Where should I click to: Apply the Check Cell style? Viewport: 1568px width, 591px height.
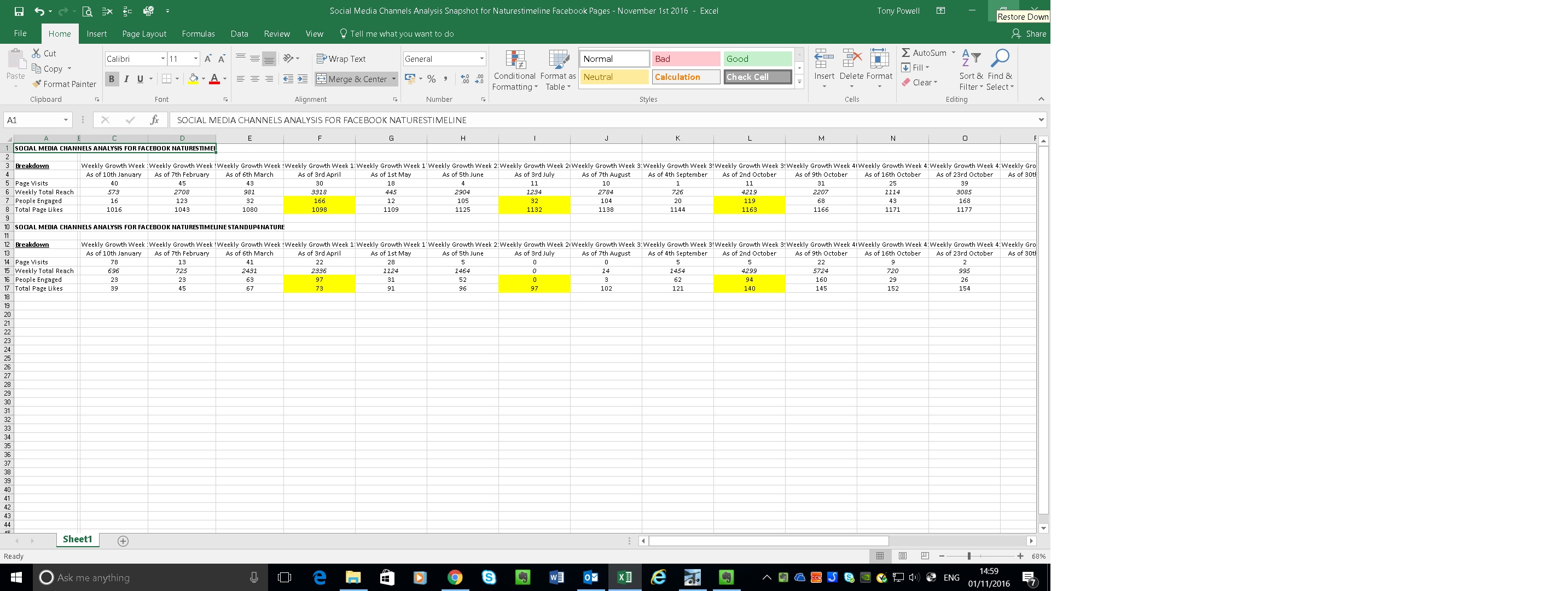757,77
